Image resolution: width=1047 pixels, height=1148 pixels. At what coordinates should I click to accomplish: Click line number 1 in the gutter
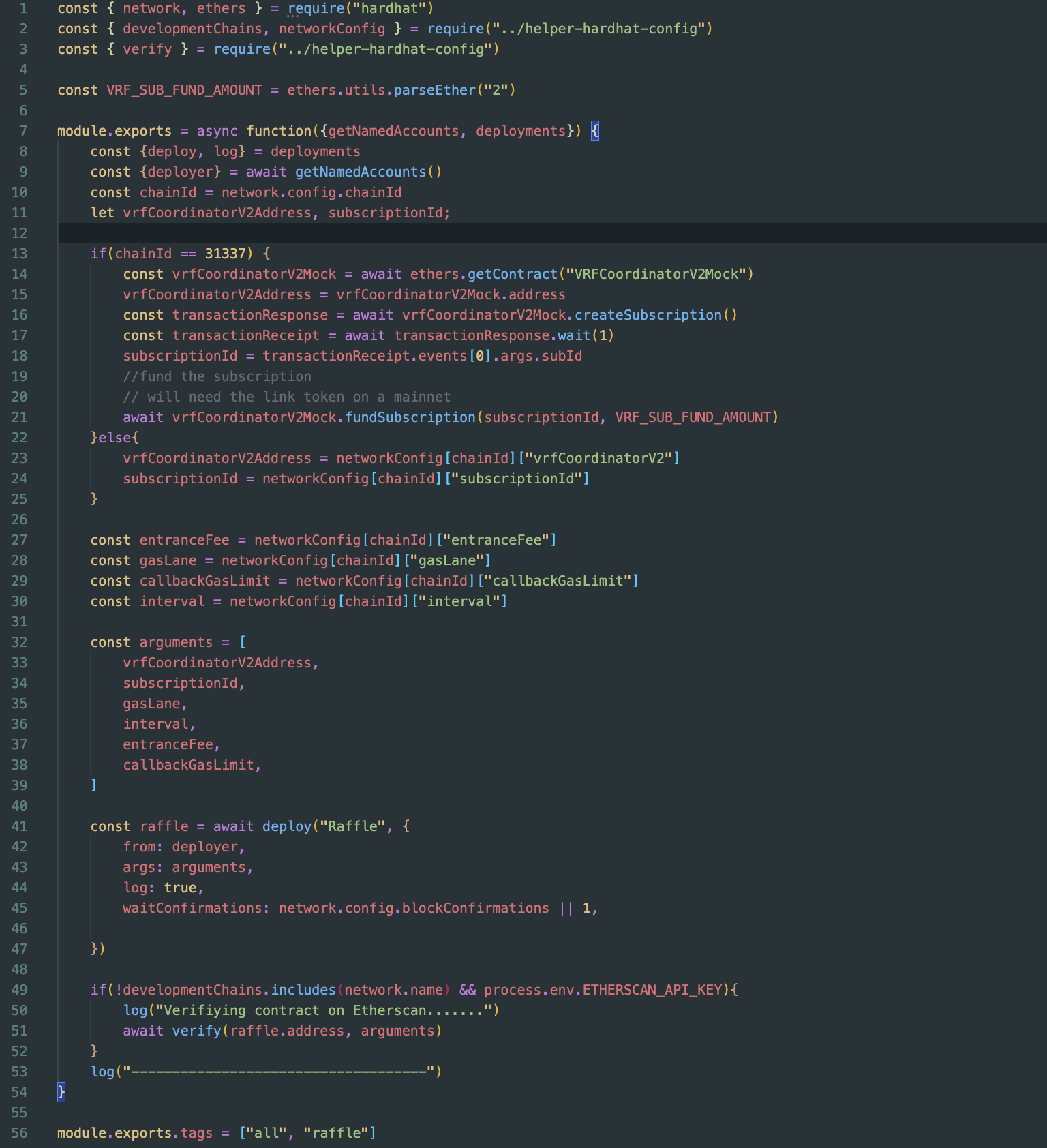[23, 8]
